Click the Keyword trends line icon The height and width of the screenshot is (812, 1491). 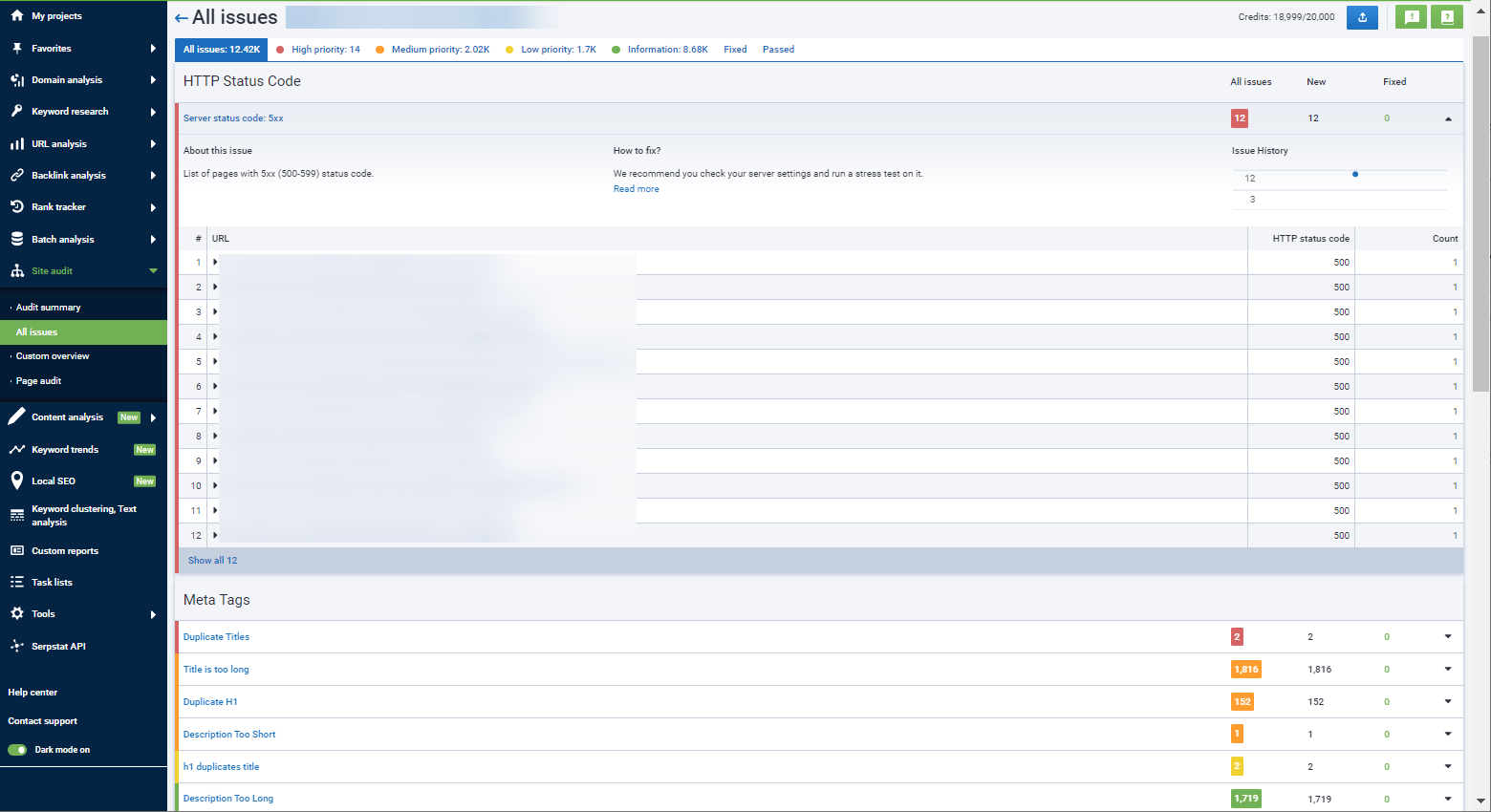pyautogui.click(x=16, y=449)
